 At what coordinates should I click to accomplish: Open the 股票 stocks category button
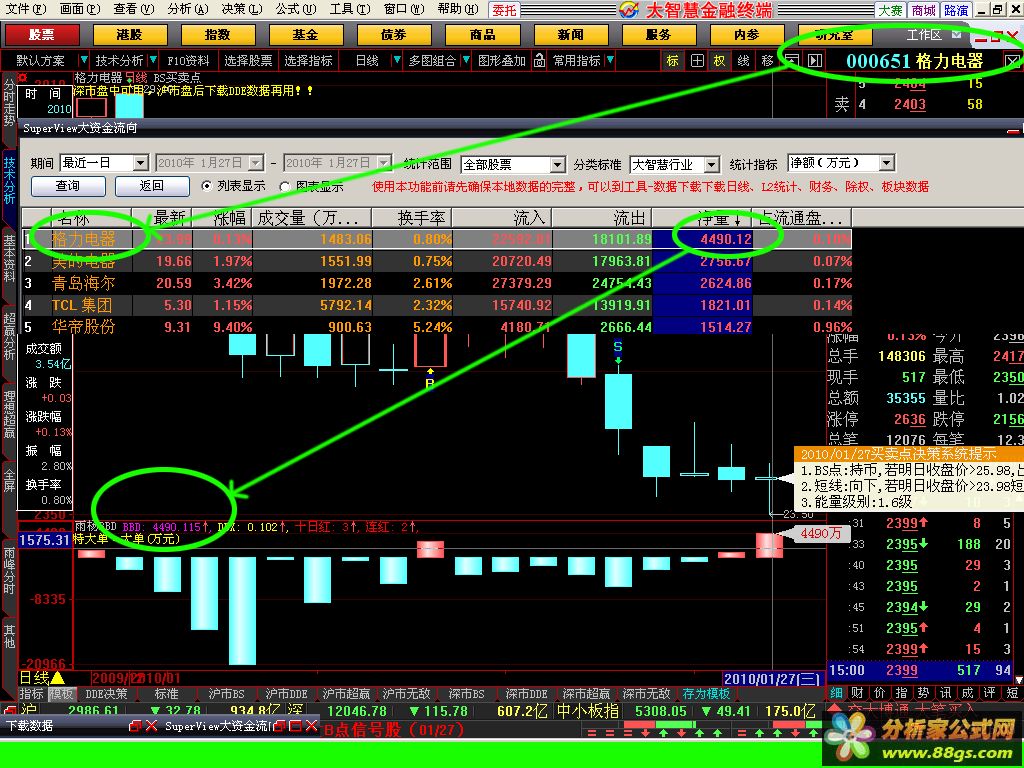click(41, 35)
